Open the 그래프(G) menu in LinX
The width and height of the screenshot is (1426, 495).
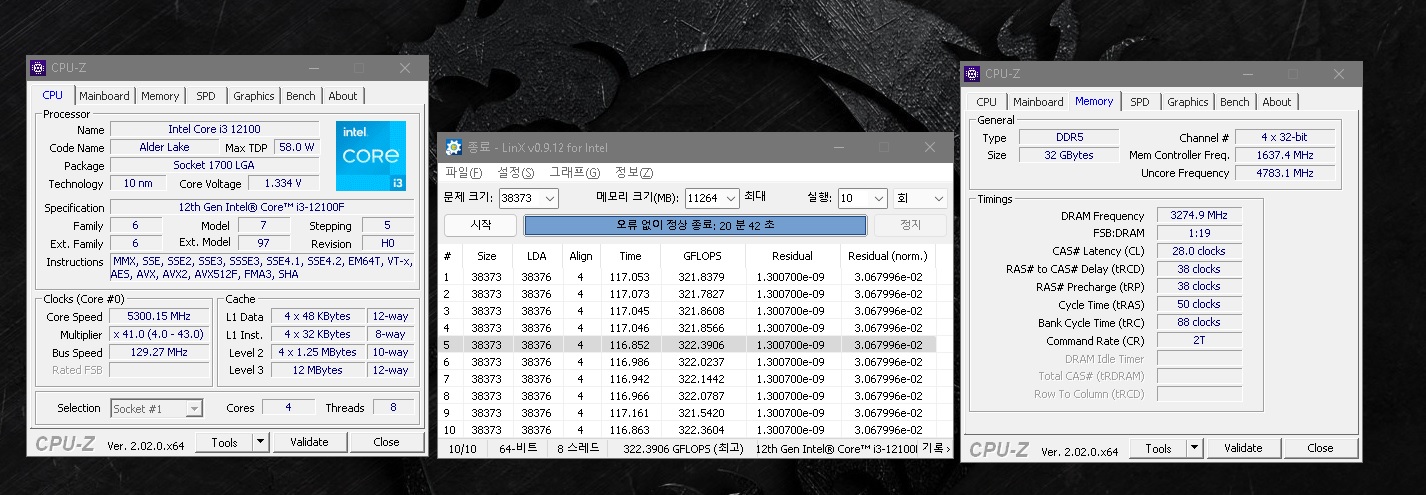(575, 173)
